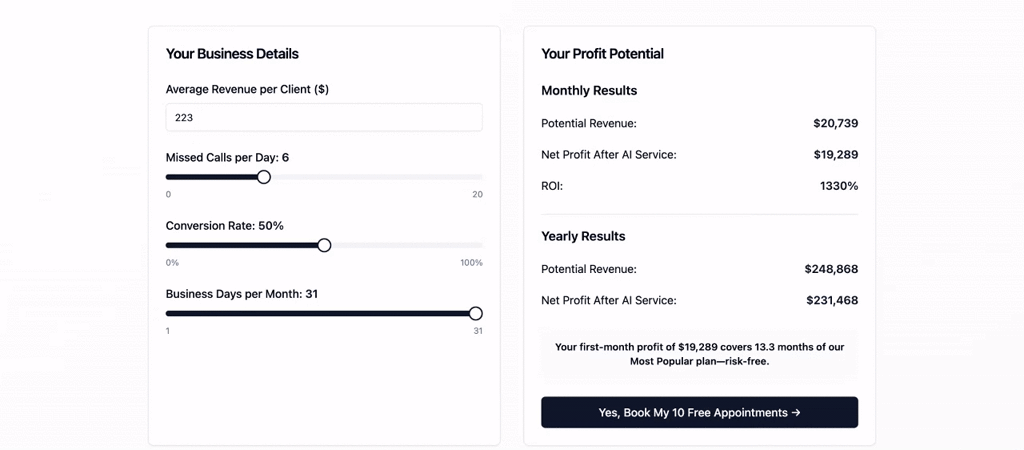Click the filled portion of Missed Calls track
The height and width of the screenshot is (450, 1024).
point(212,177)
